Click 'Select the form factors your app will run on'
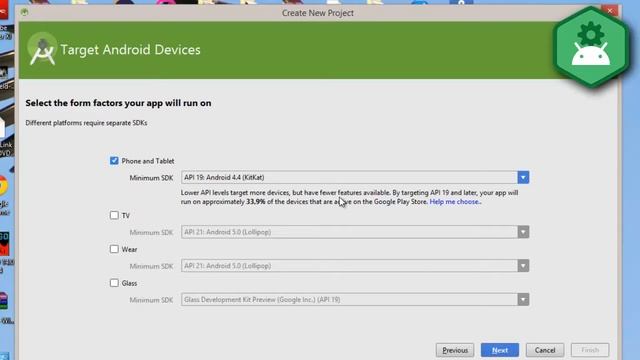The width and height of the screenshot is (640, 360). click(118, 103)
